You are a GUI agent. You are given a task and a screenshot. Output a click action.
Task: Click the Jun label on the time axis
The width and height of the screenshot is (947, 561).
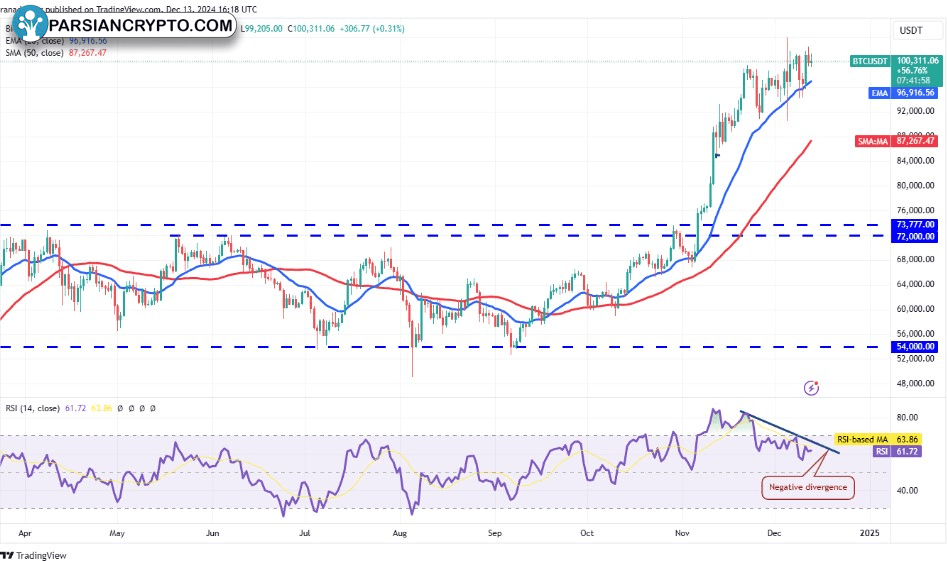[213, 533]
